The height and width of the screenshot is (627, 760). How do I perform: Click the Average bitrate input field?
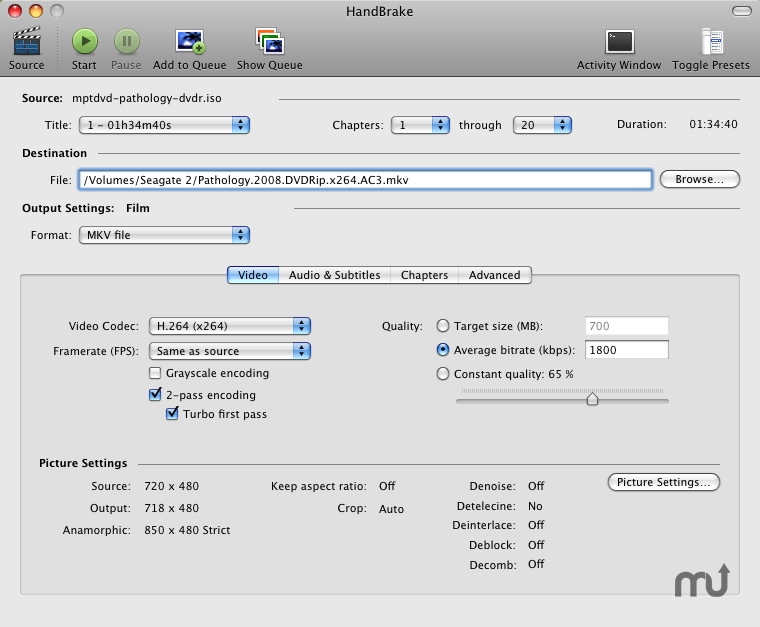pyautogui.click(x=626, y=350)
